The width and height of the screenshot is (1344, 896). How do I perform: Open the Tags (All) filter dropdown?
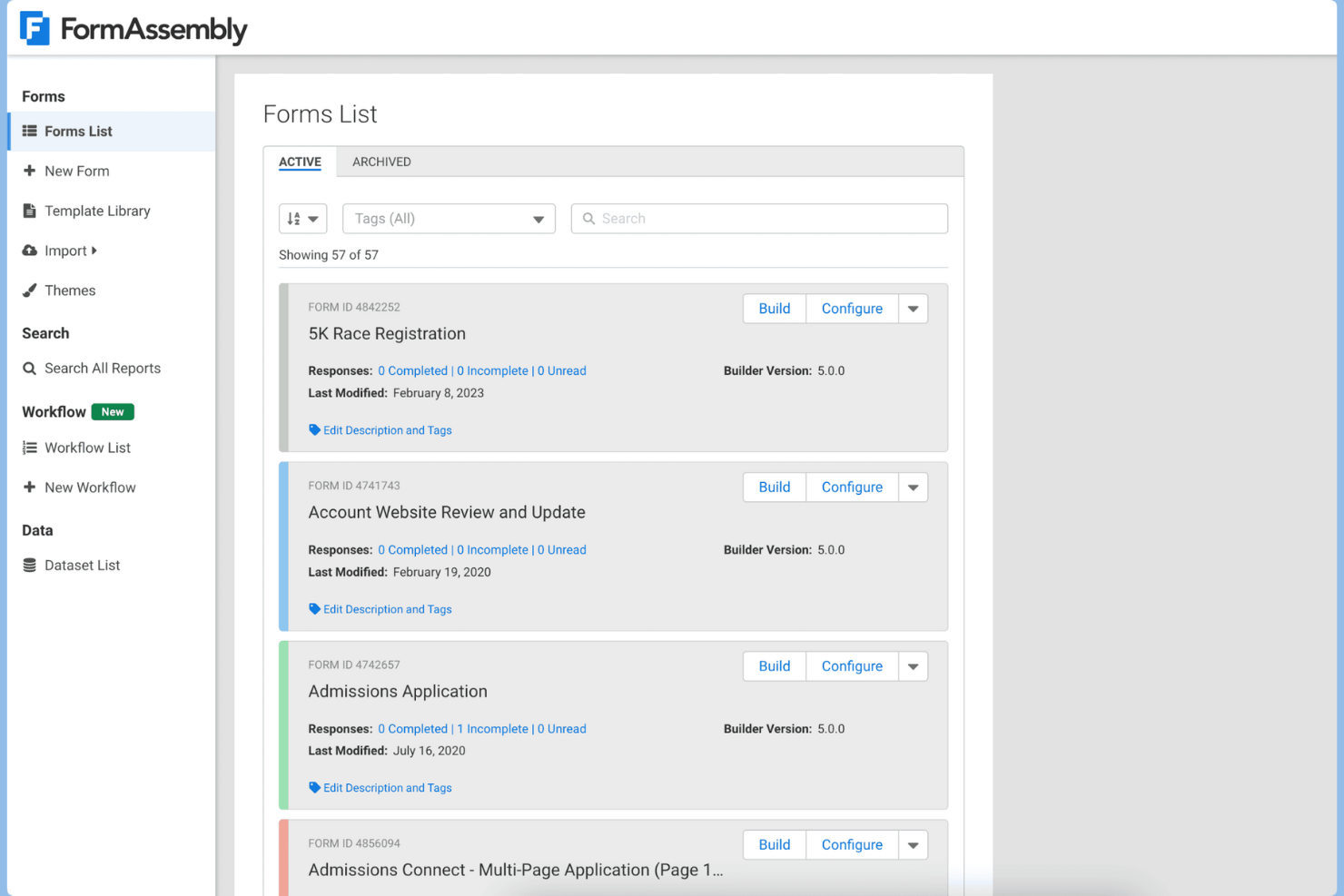point(449,218)
